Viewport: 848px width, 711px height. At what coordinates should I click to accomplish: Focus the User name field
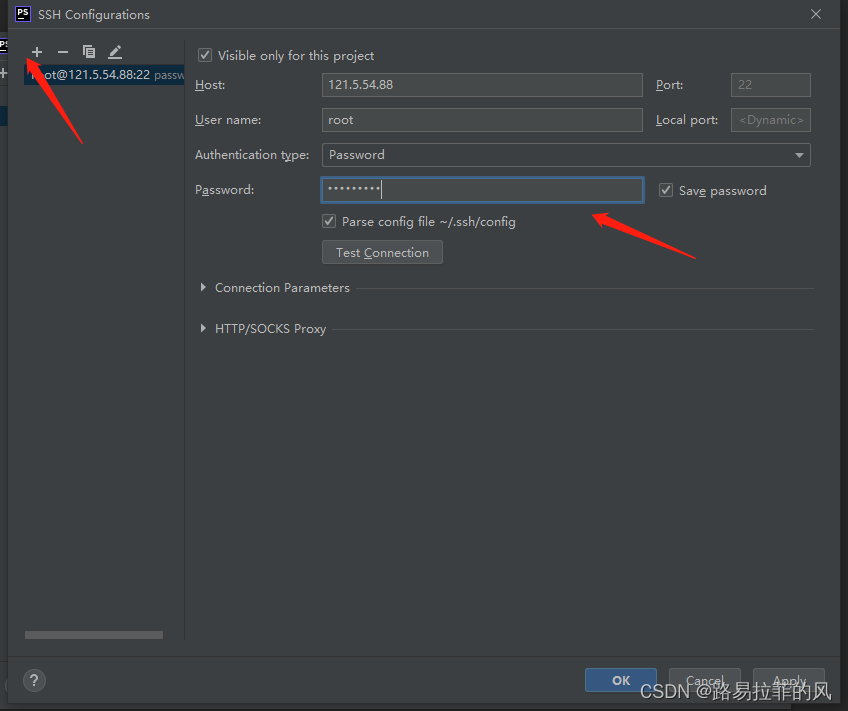482,120
